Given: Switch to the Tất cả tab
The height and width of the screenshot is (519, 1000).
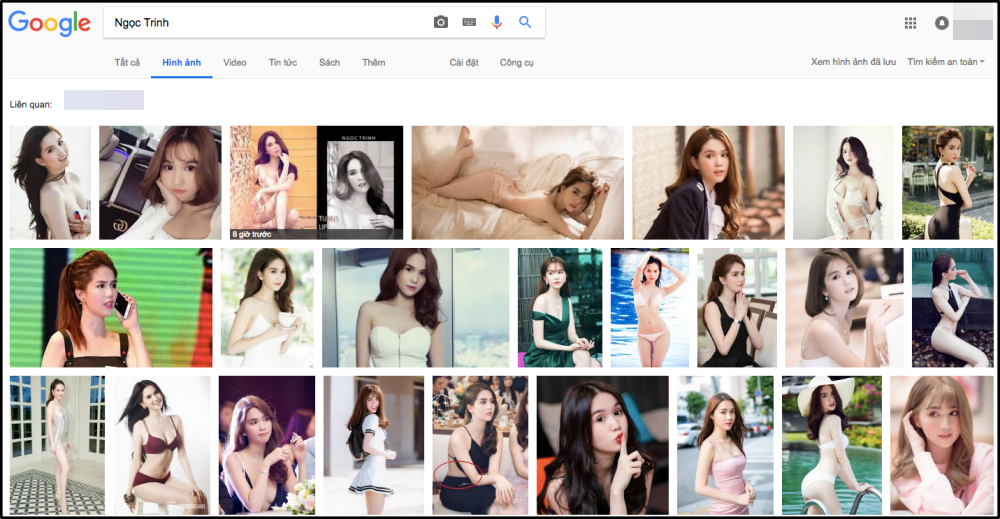Looking at the screenshot, I should coord(127,62).
